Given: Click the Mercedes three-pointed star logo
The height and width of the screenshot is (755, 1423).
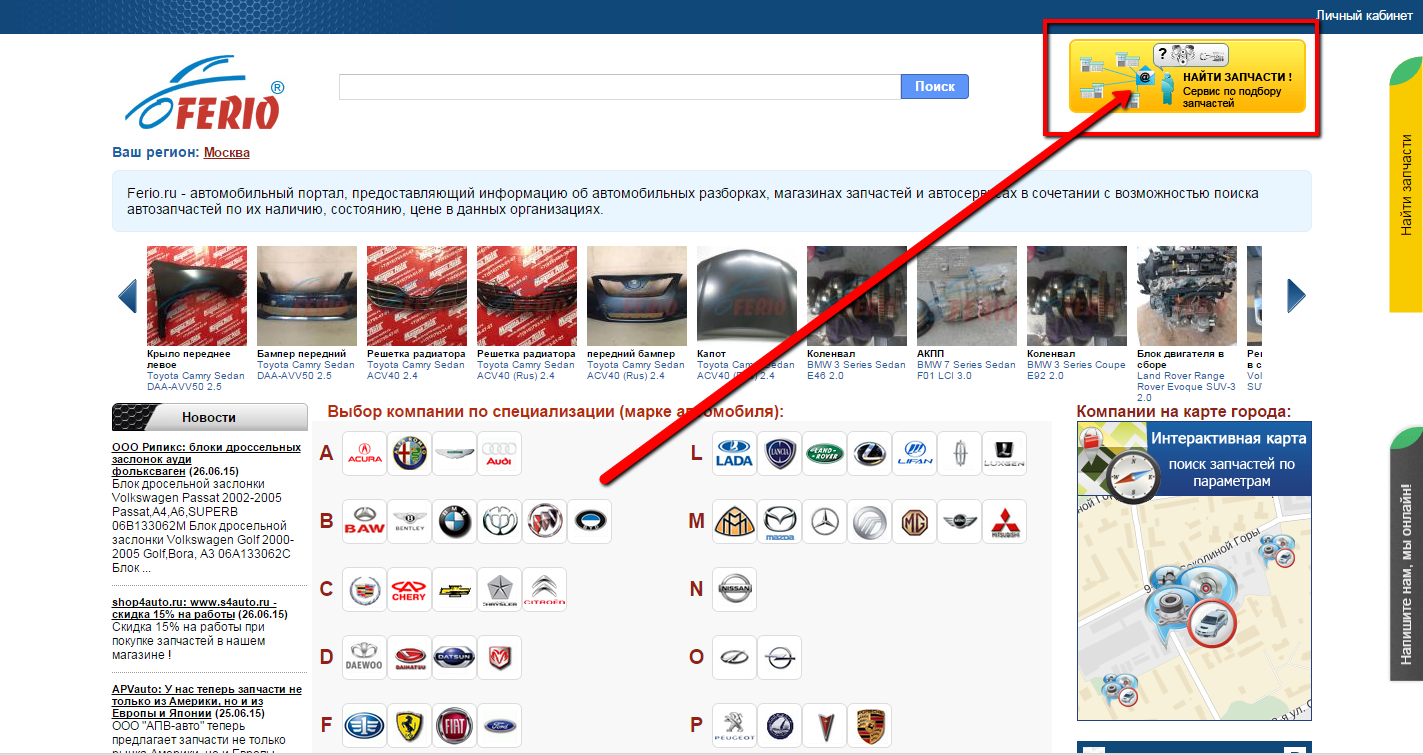Looking at the screenshot, I should point(825,522).
